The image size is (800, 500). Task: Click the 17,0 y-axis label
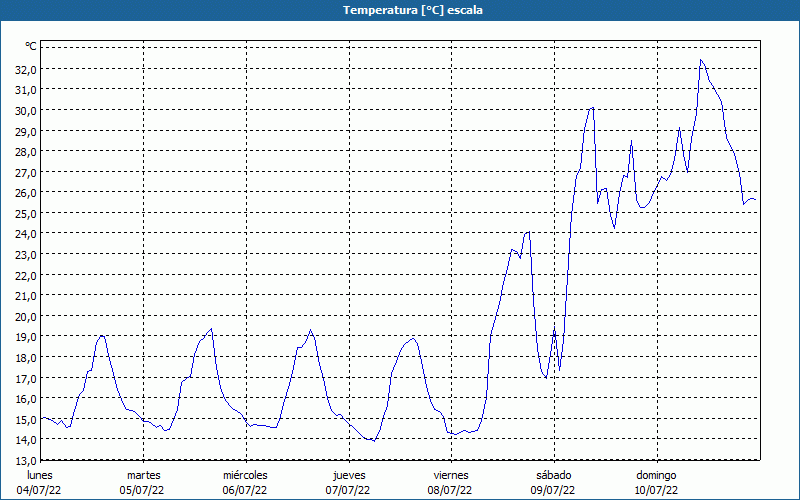pyautogui.click(x=26, y=378)
